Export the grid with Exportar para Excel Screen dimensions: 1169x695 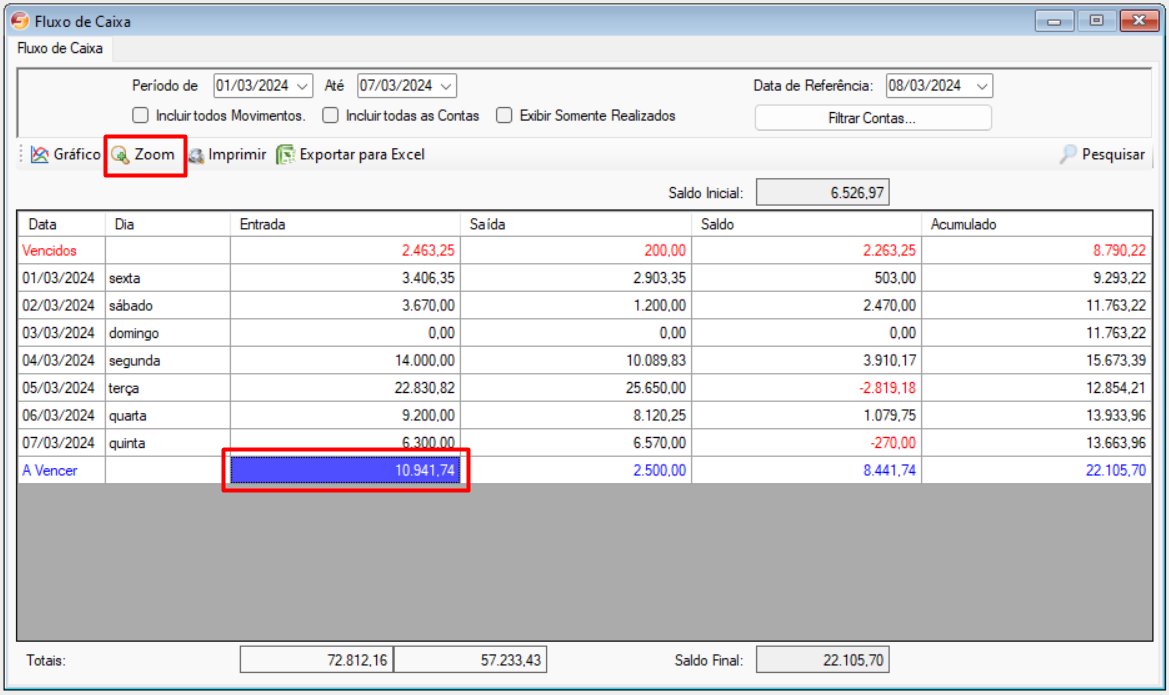pos(350,154)
